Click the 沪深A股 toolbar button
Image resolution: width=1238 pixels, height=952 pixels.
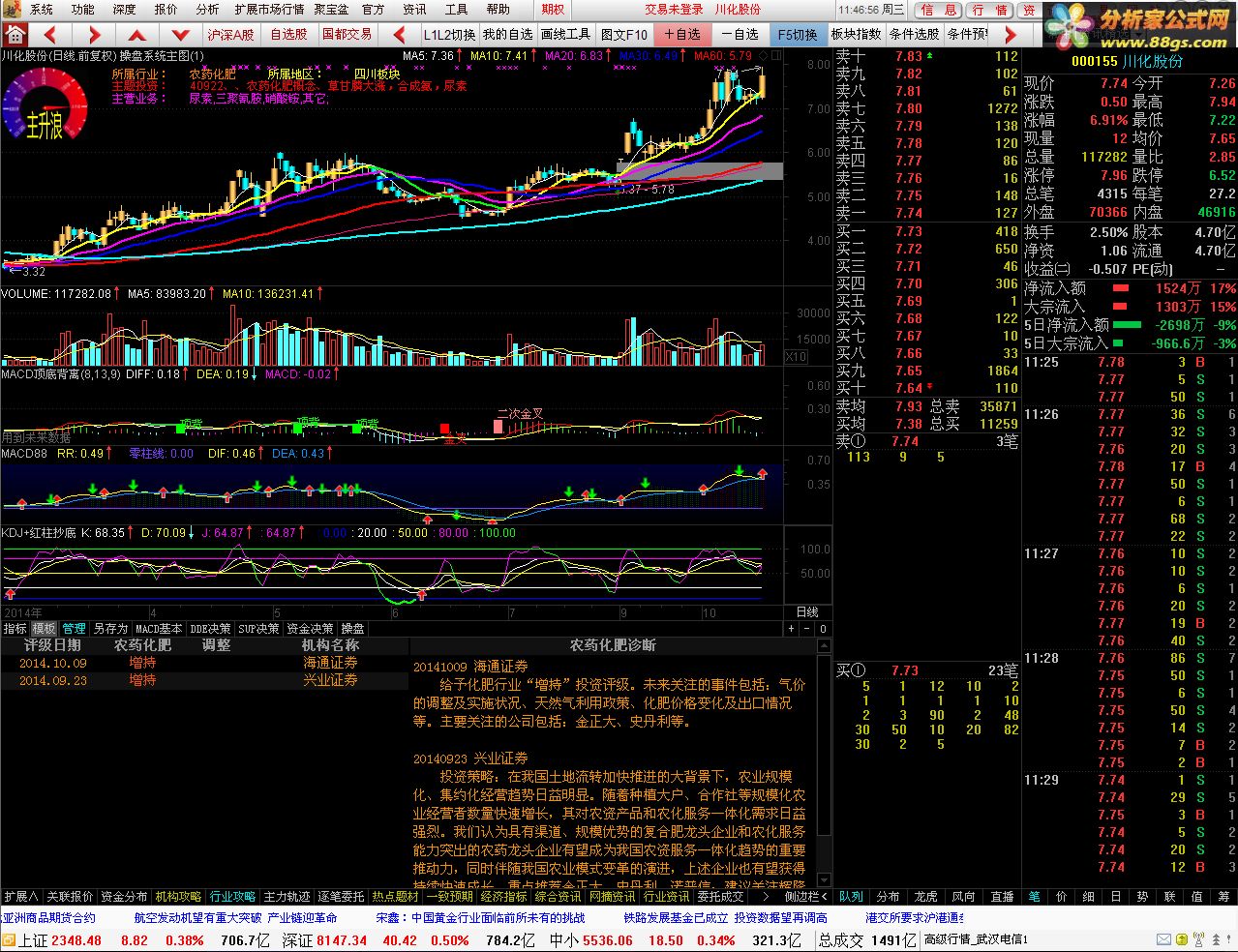point(231,35)
